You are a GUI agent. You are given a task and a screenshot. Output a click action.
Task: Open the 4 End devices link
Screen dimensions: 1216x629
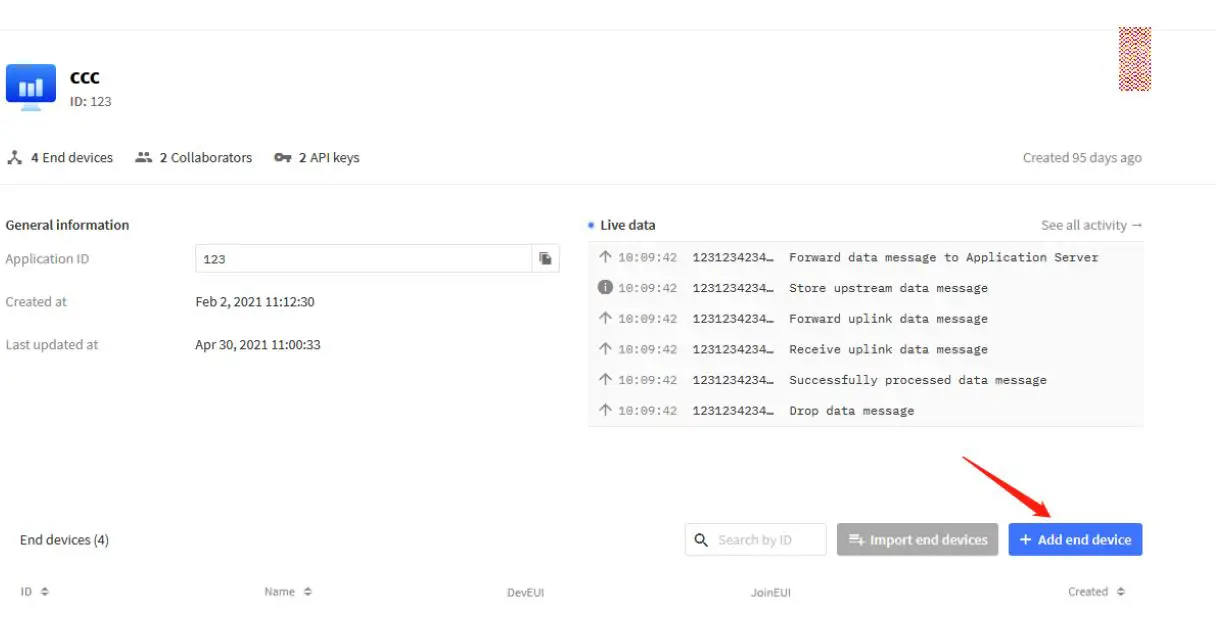[x=71, y=158]
